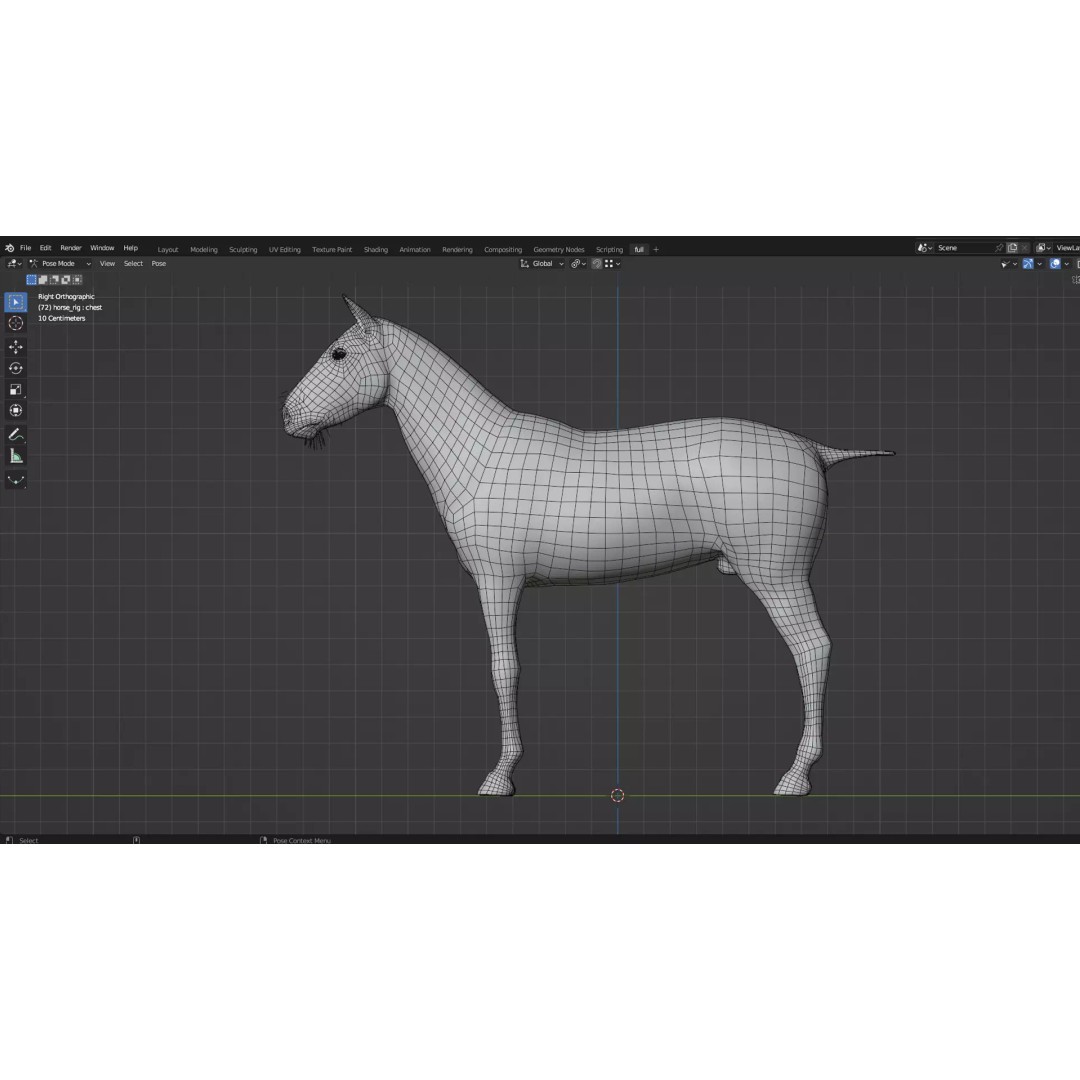
Task: Open the Render menu
Action: tap(70, 248)
